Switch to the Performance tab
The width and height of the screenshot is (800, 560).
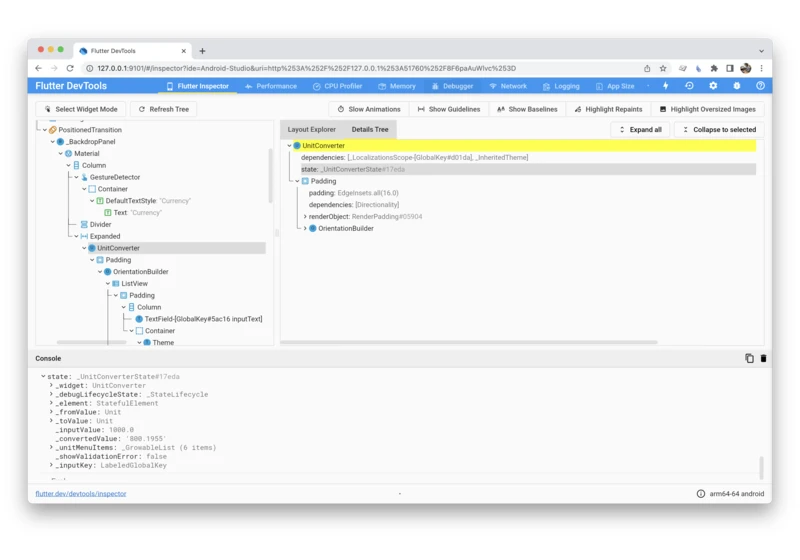click(271, 86)
